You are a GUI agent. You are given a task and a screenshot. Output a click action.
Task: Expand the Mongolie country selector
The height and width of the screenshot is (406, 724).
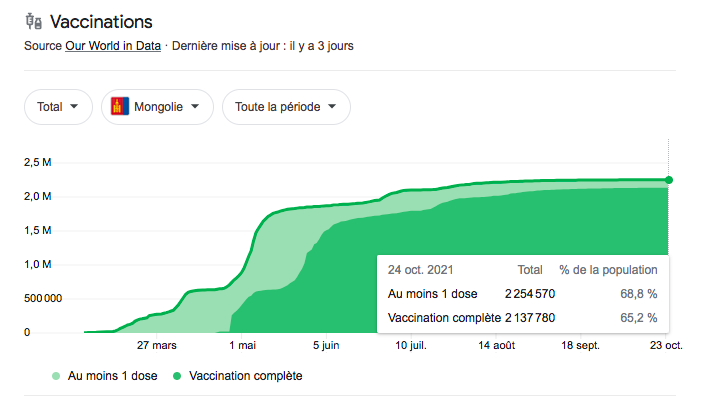[x=157, y=106]
